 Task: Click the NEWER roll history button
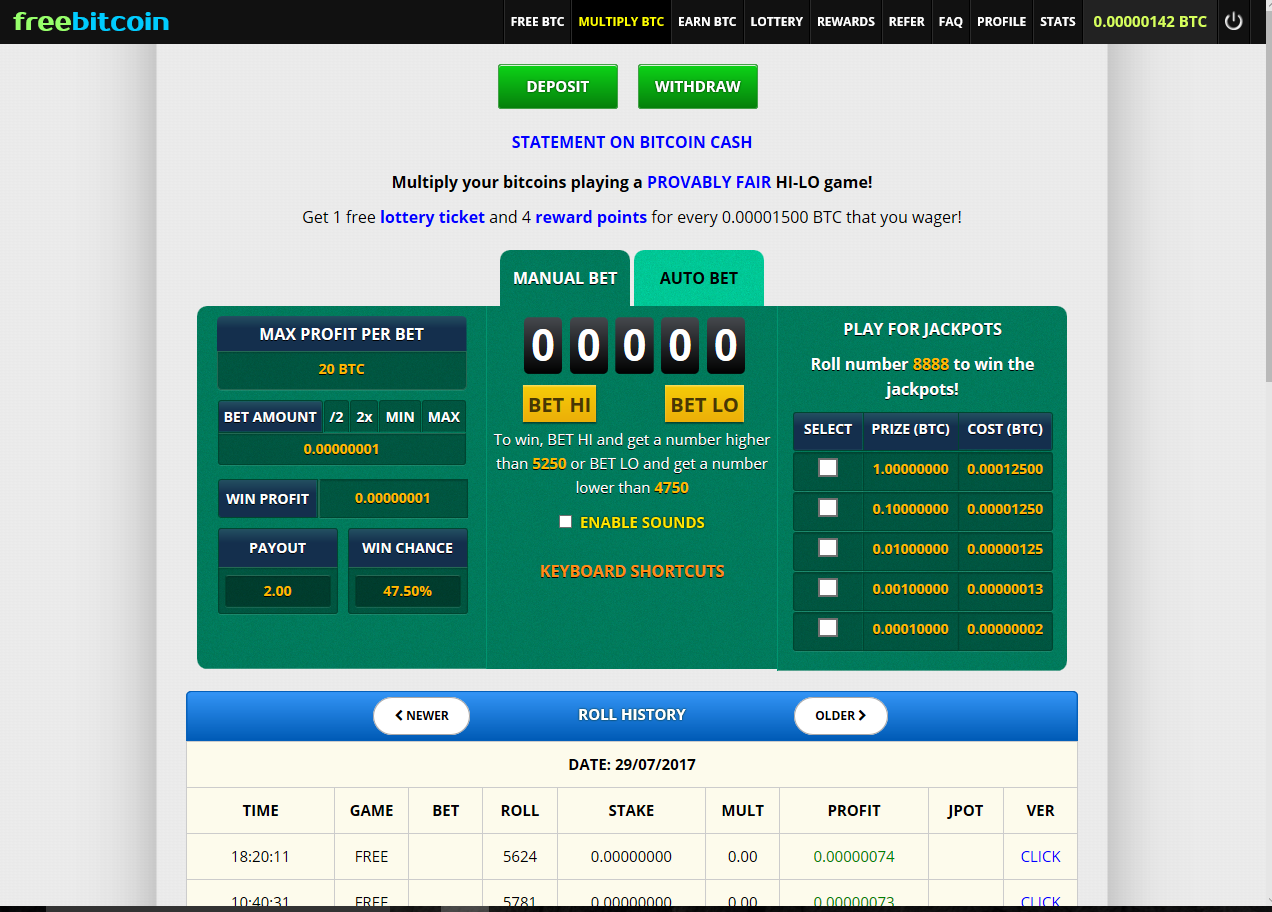pyautogui.click(x=421, y=716)
